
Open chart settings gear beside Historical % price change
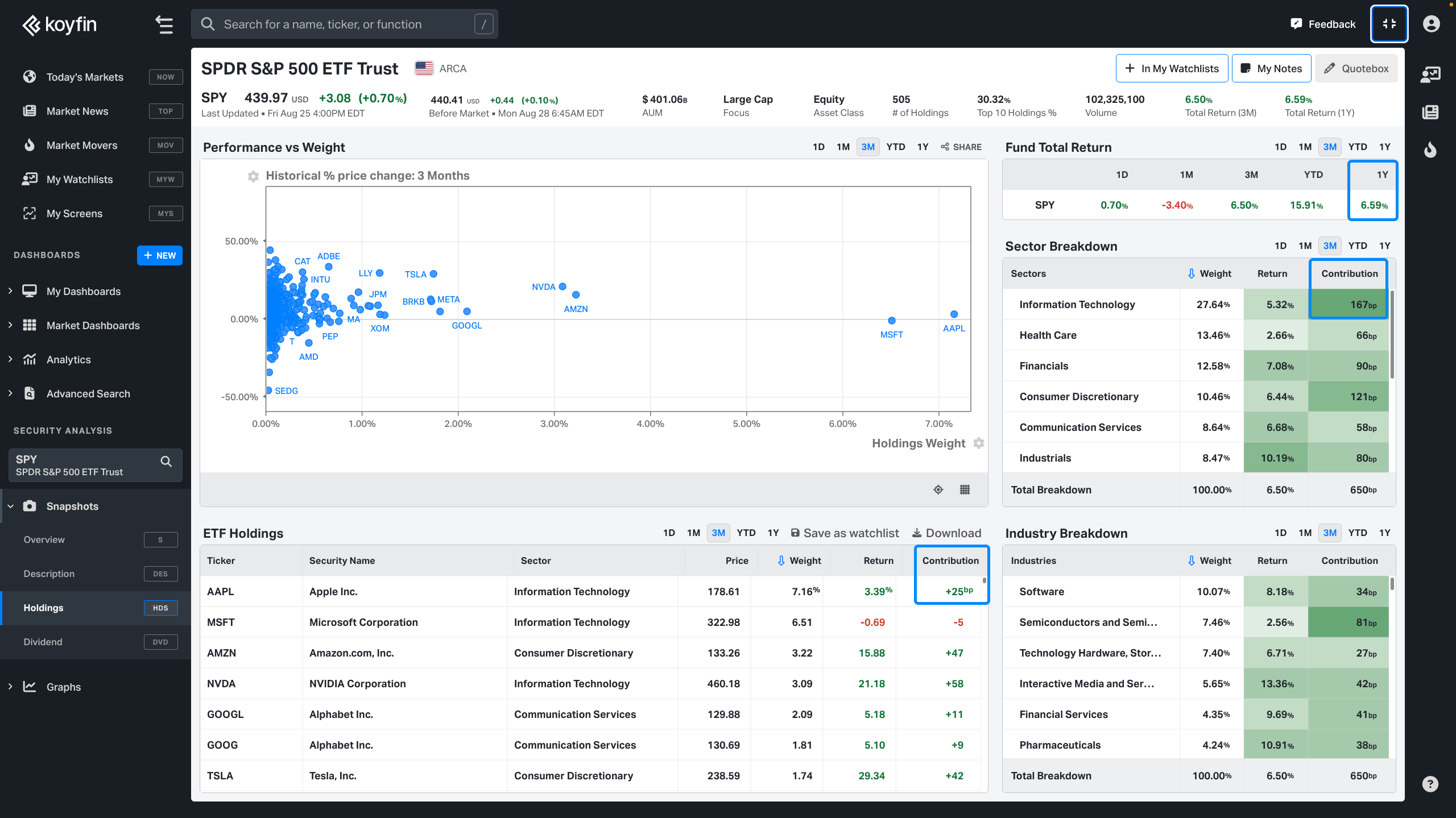coord(253,176)
